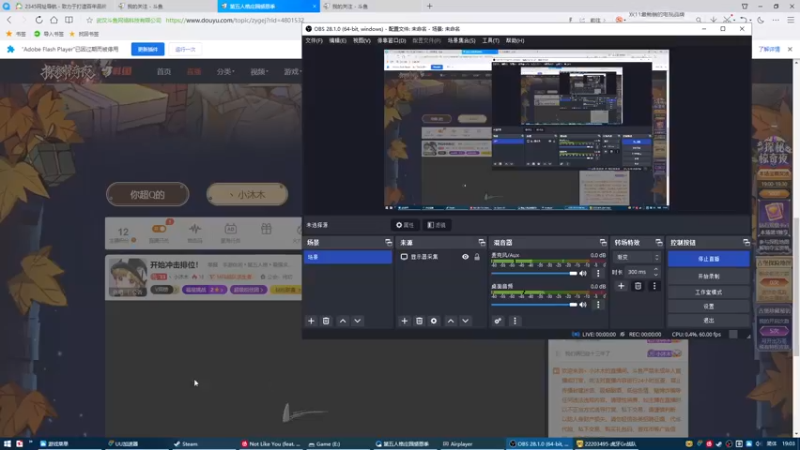Undock the Scenes panel
This screenshot has height=450, width=800.
coord(388,242)
